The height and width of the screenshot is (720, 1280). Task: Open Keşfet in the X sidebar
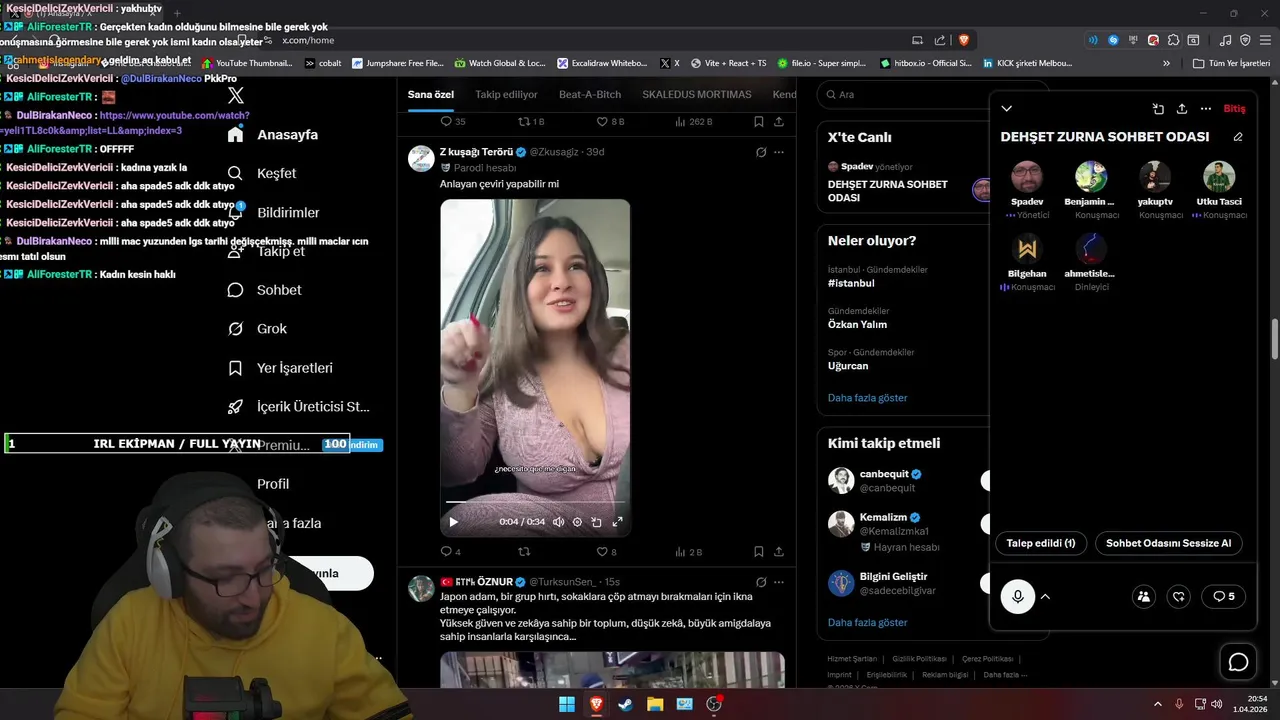(262, 173)
